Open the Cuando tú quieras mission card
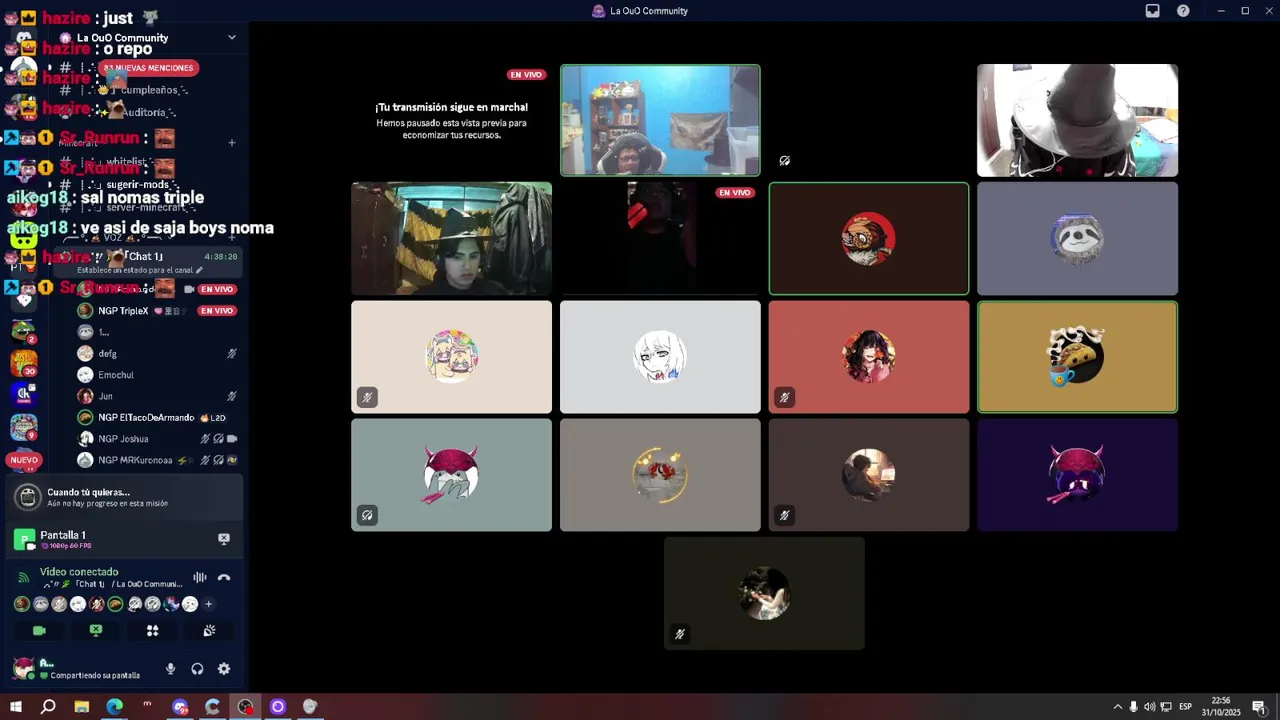The height and width of the screenshot is (720, 1280). [x=123, y=497]
